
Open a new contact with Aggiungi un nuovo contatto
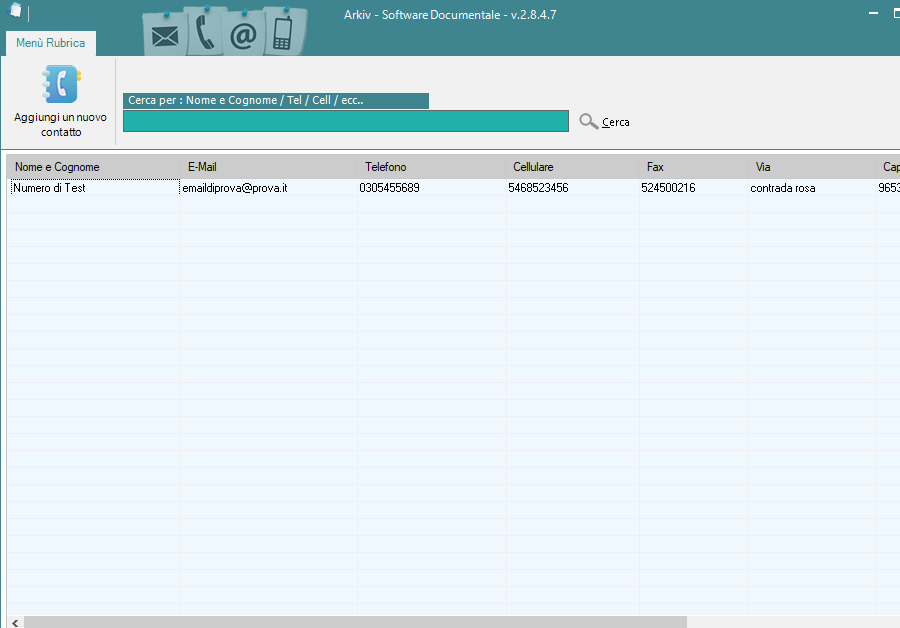point(59,100)
